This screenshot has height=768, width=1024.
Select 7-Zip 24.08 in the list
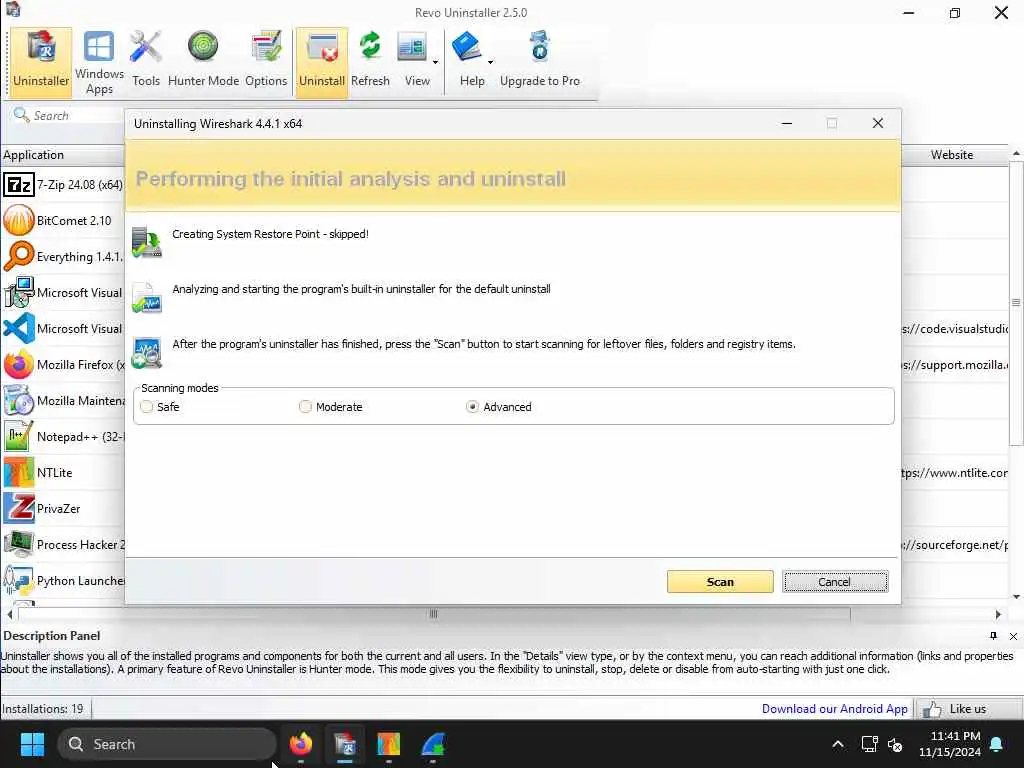(63, 185)
